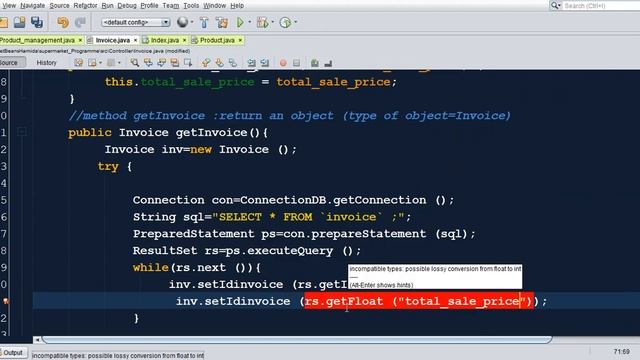Viewport: 640px width, 360px height.
Task: Click the Toggle Bookmark icon
Action: (x=233, y=62)
